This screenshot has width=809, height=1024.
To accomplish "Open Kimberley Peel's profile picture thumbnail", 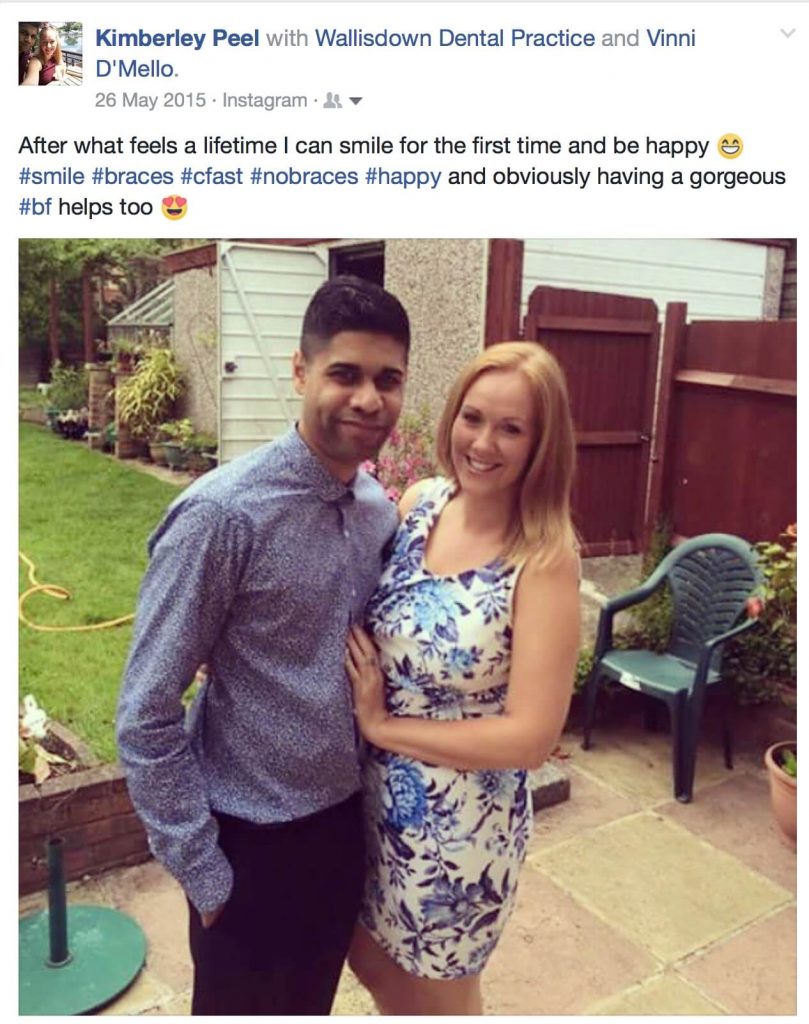I will pyautogui.click(x=50, y=54).
